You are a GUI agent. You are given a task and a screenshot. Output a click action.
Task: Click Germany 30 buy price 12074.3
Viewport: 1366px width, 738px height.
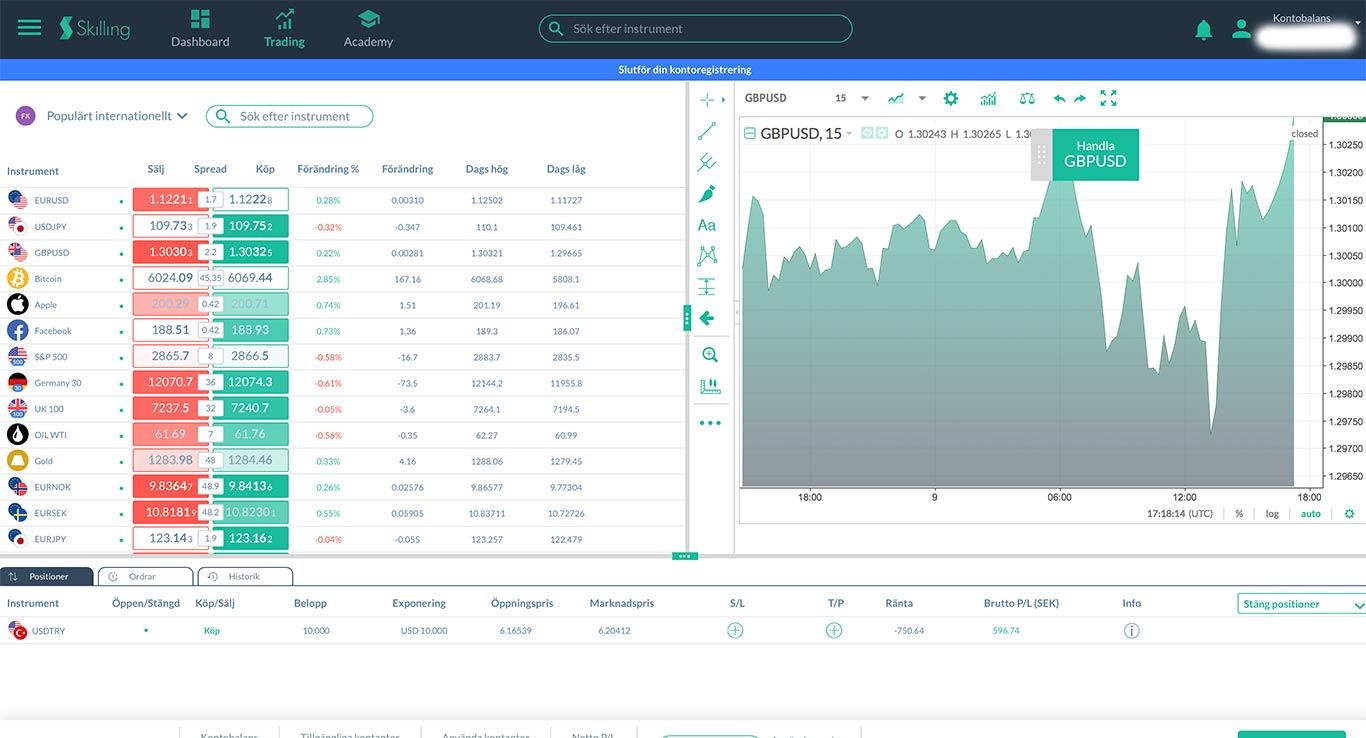pyautogui.click(x=250, y=382)
